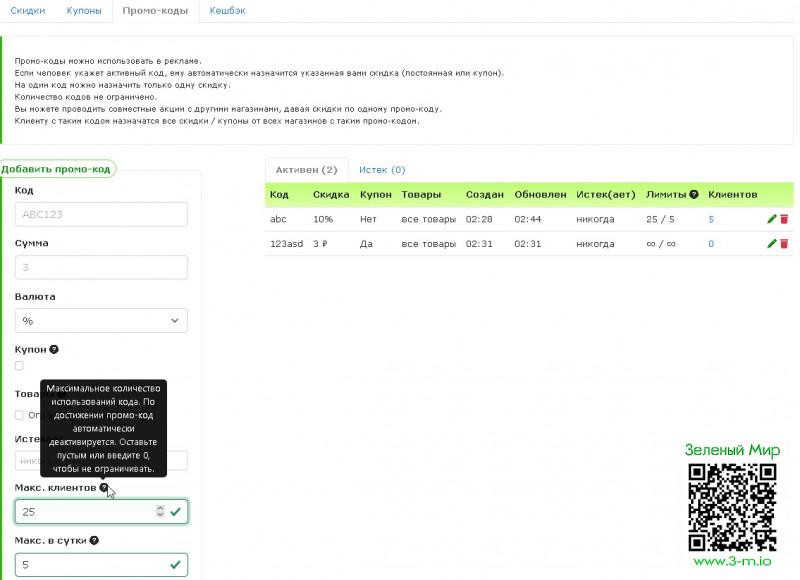800x580 pixels.
Task: Click edit pencil for promo code abc
Action: click(771, 218)
